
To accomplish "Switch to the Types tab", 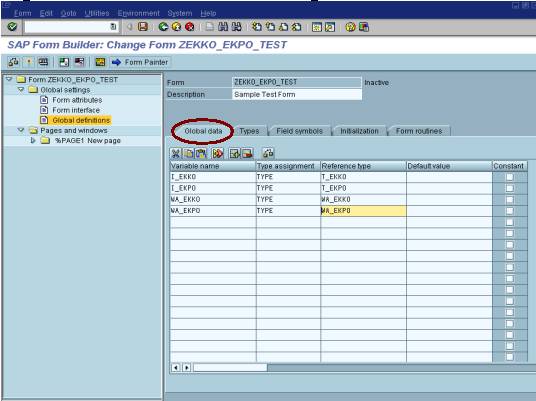I will [x=249, y=131].
